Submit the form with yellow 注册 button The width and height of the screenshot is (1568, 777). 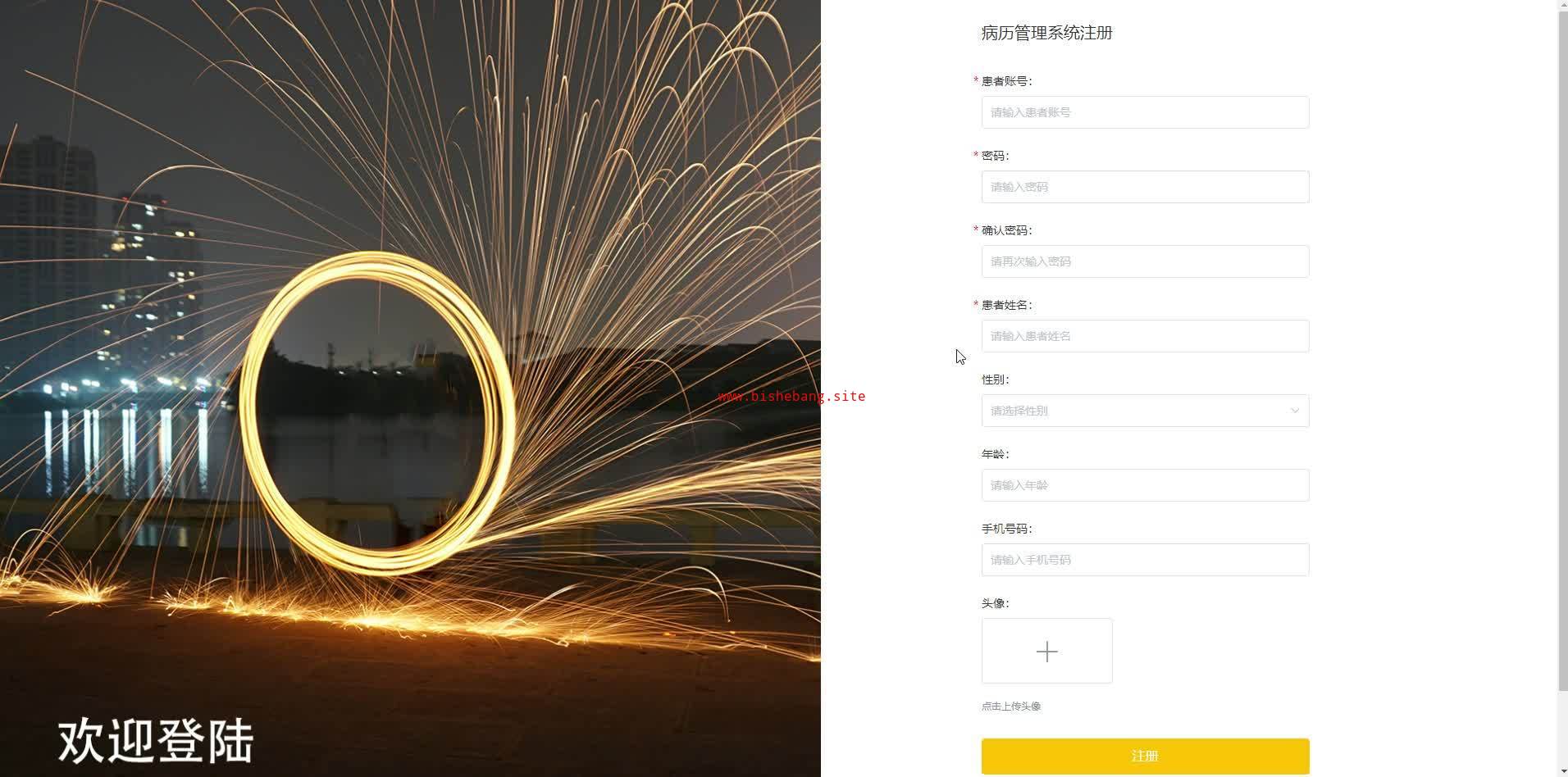tap(1145, 756)
